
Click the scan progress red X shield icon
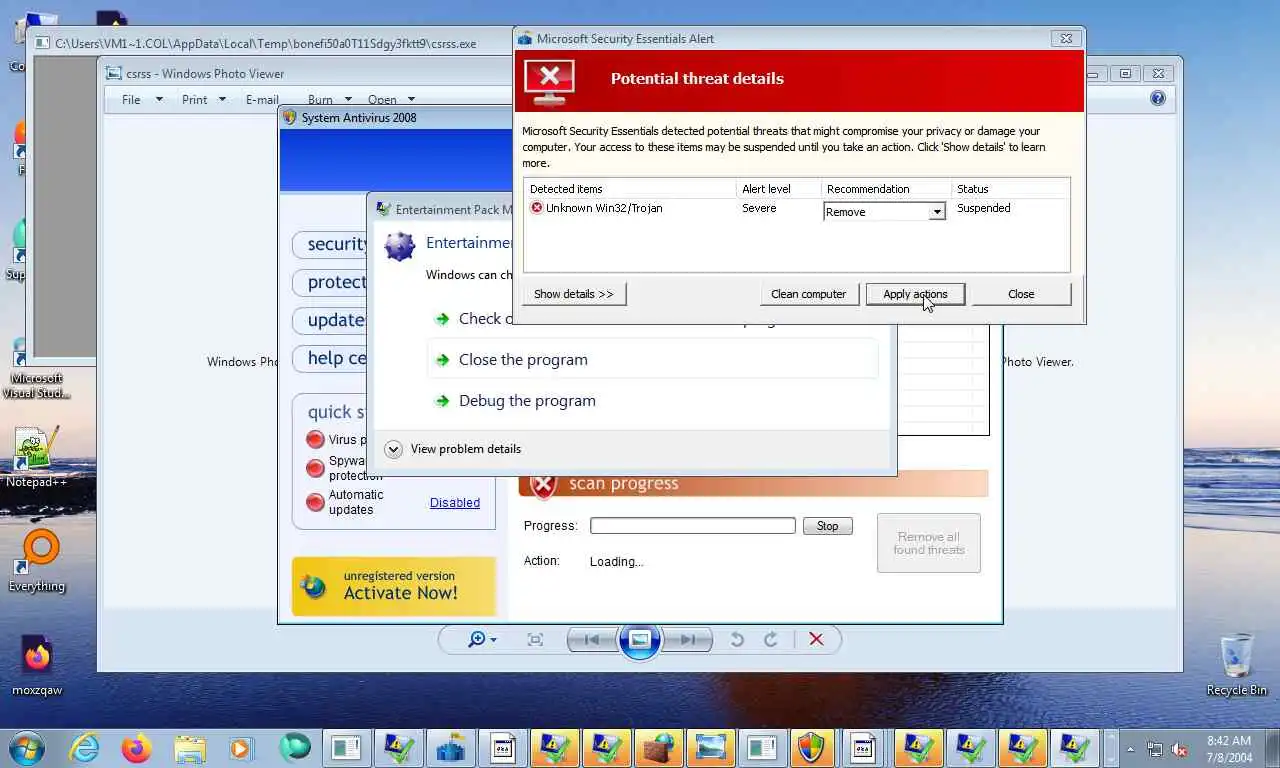pos(543,485)
